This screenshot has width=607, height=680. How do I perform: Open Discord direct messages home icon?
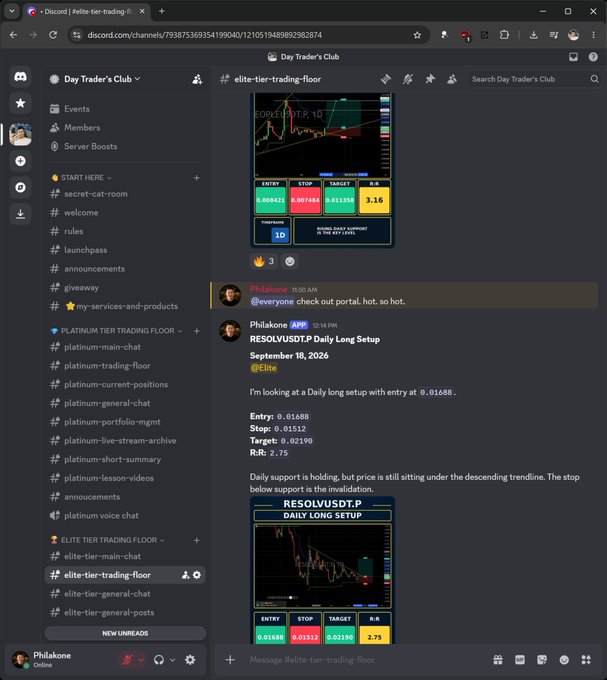20,77
